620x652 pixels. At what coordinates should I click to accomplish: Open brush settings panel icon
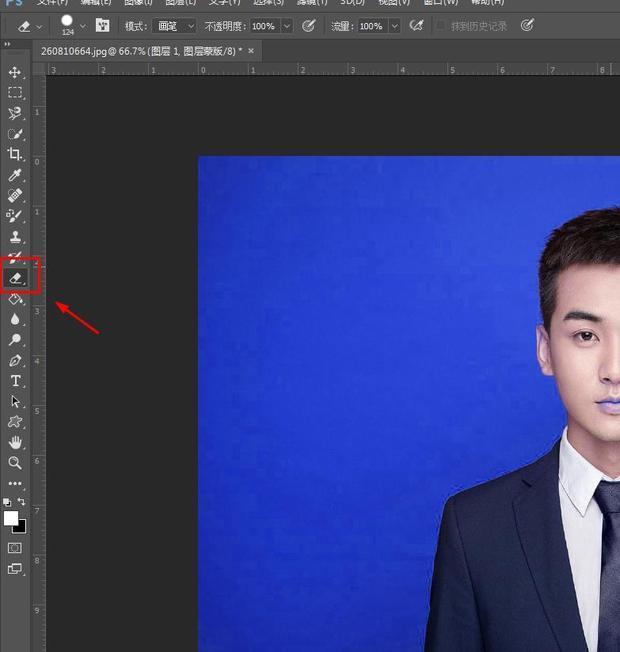tap(102, 25)
